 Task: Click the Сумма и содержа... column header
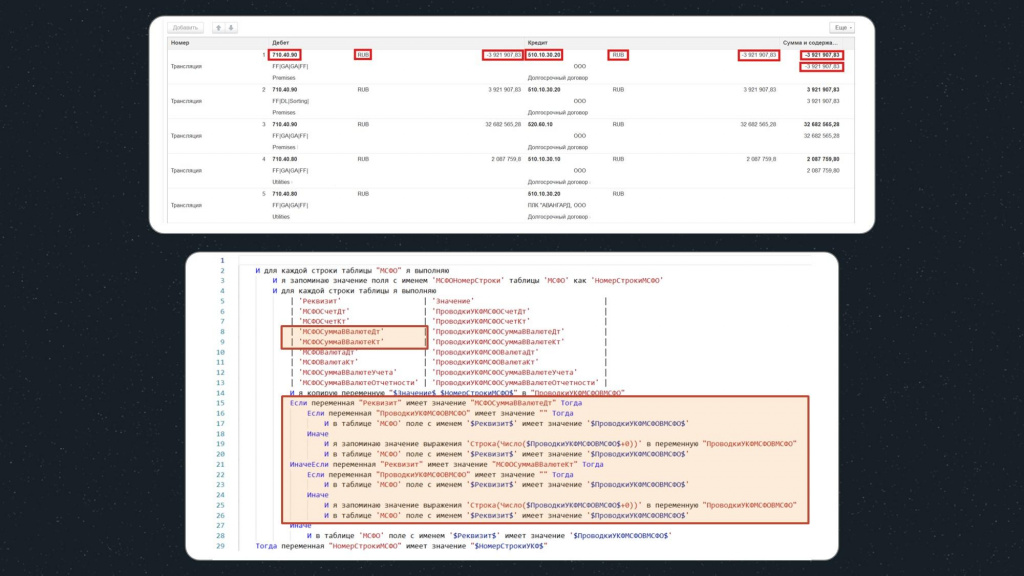click(810, 42)
